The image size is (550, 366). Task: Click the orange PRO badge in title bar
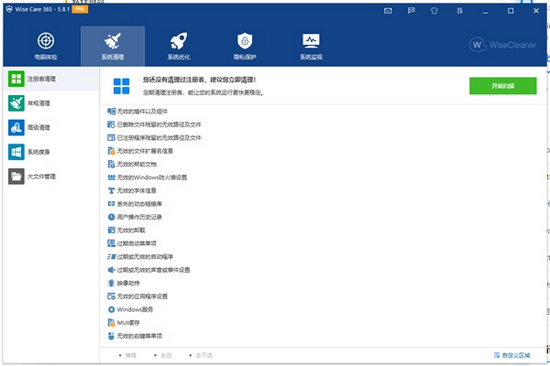coord(80,9)
